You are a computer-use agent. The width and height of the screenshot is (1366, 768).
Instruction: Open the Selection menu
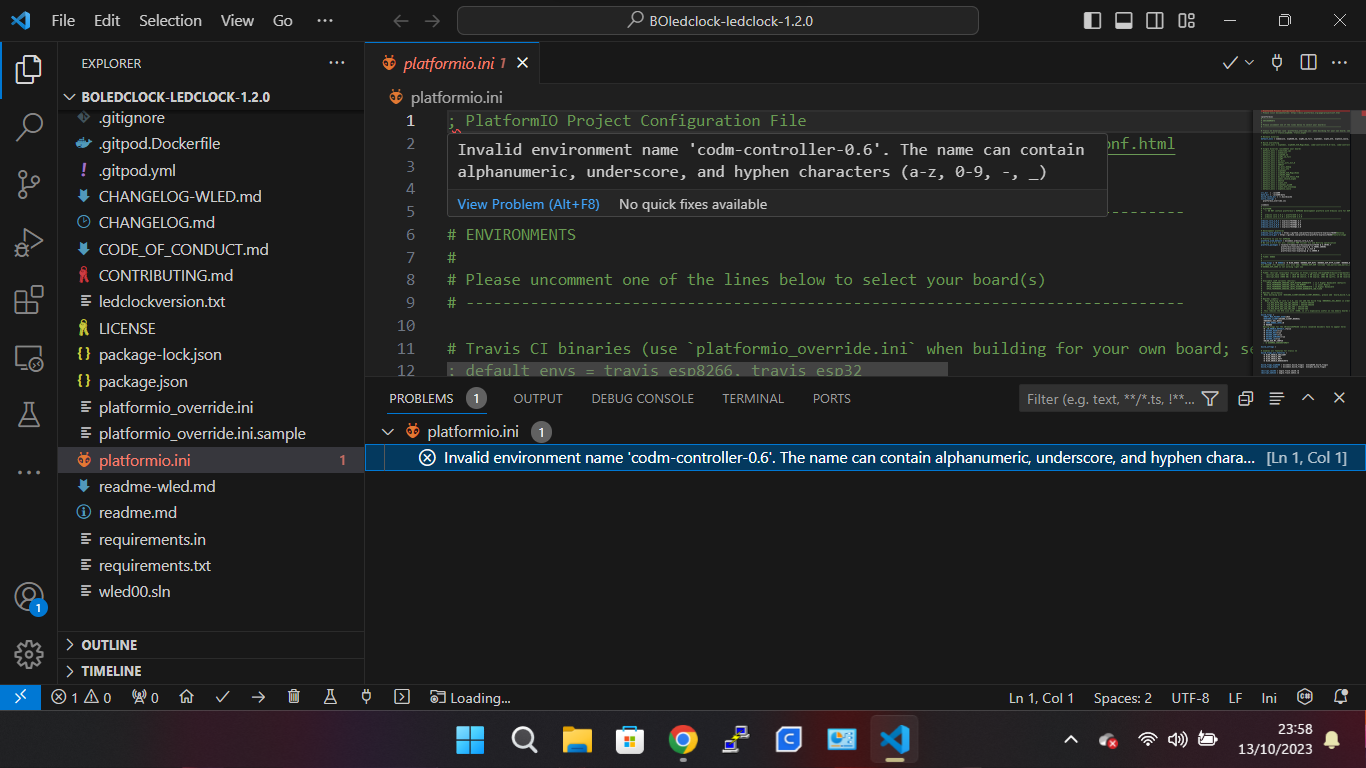tap(170, 20)
